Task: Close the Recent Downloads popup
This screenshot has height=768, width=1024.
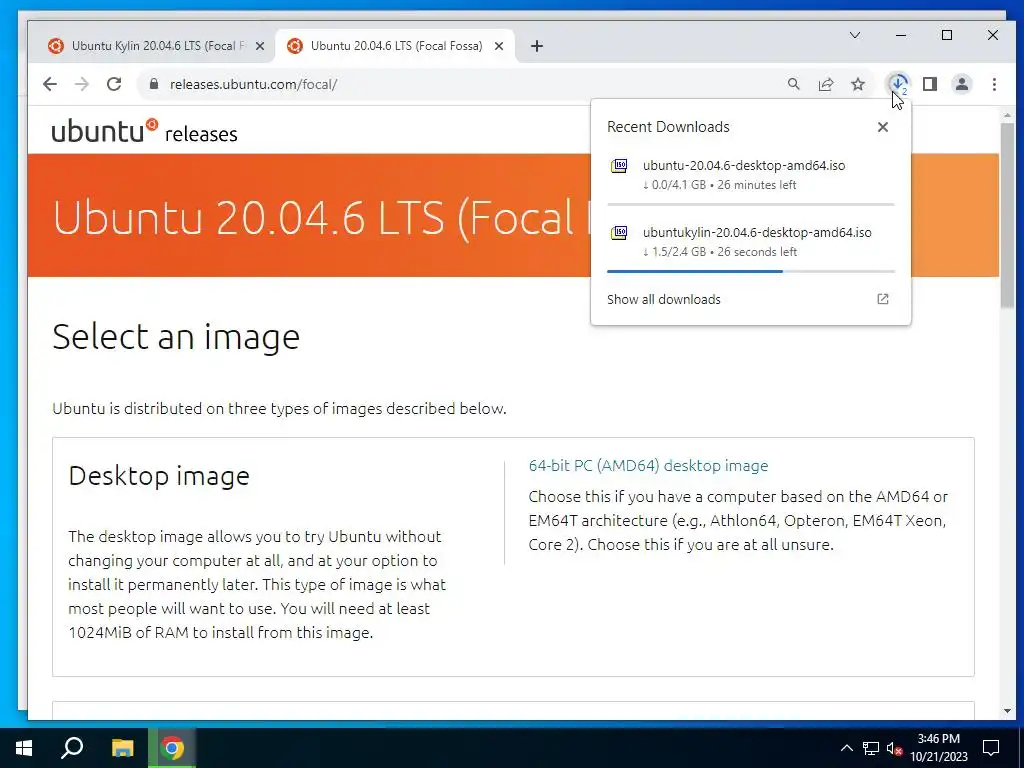Action: [x=883, y=127]
